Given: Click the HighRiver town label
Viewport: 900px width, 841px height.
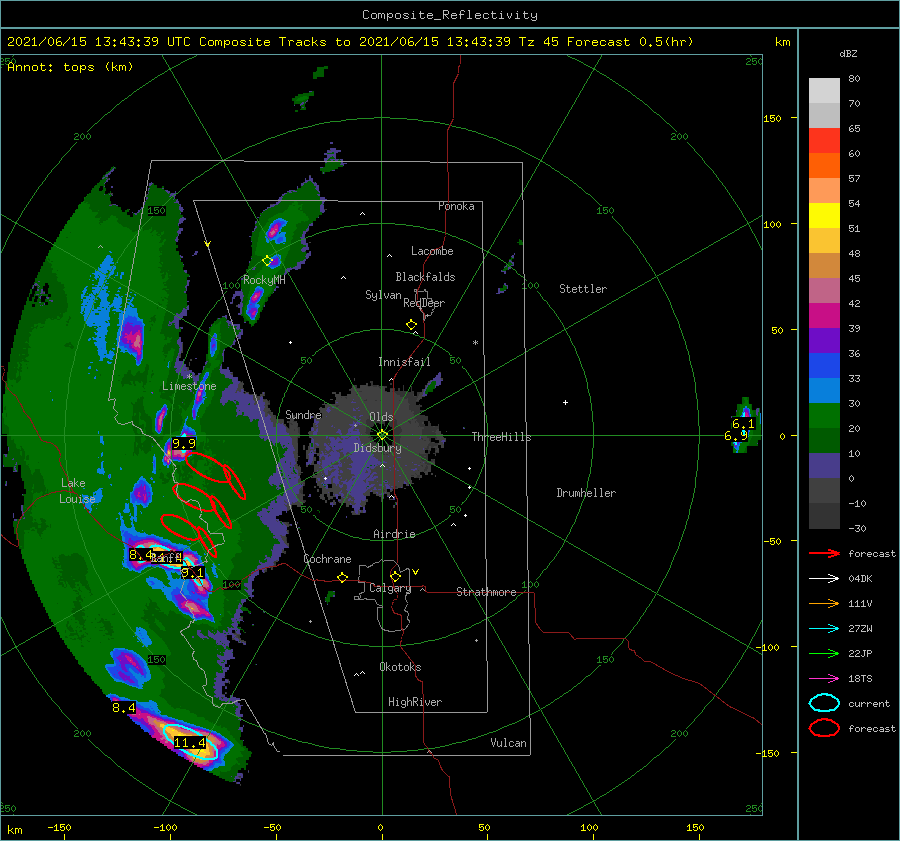Looking at the screenshot, I should [415, 702].
